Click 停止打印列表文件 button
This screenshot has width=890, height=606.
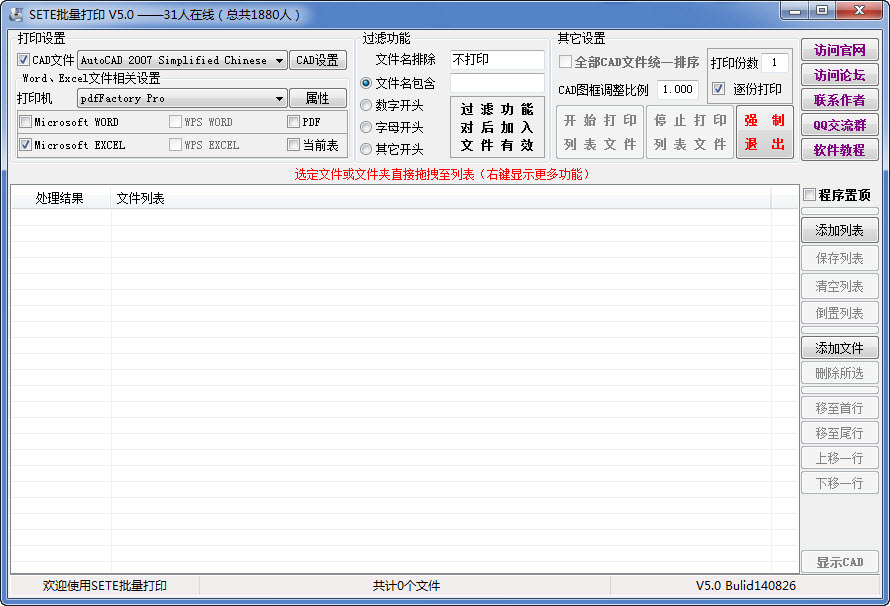pyautogui.click(x=690, y=132)
